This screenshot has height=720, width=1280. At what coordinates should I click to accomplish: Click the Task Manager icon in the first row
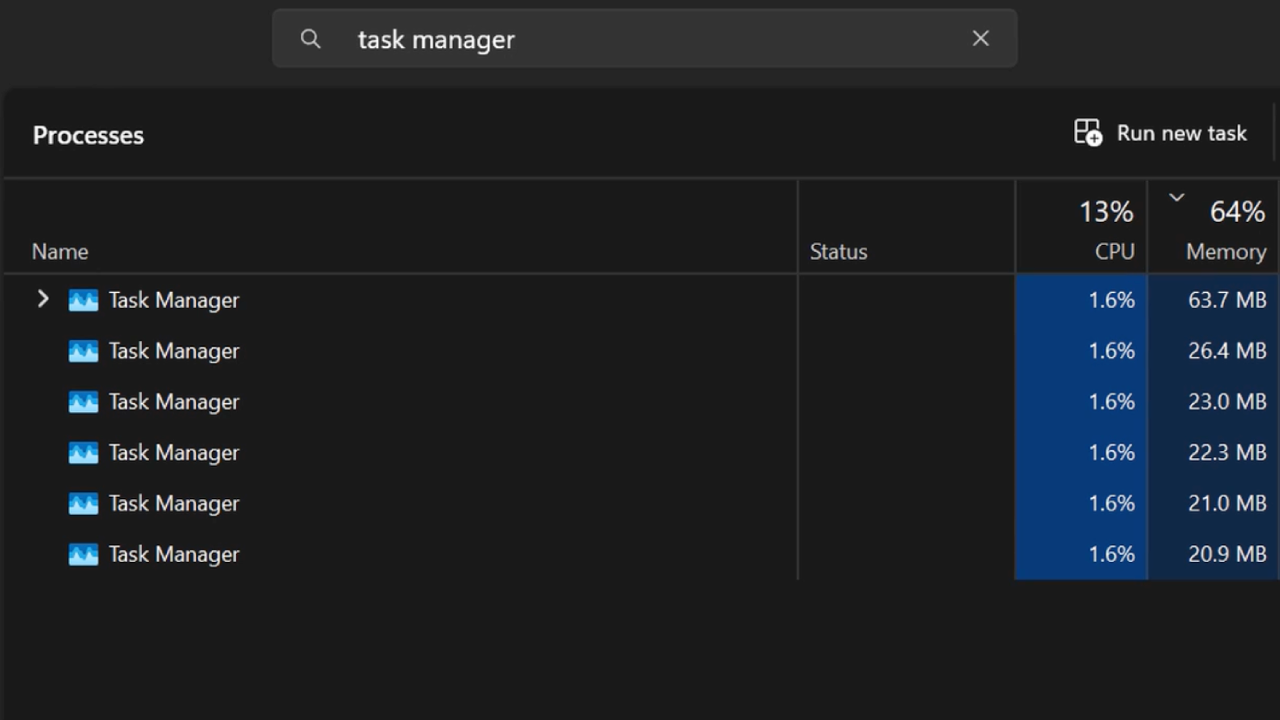[x=83, y=299]
